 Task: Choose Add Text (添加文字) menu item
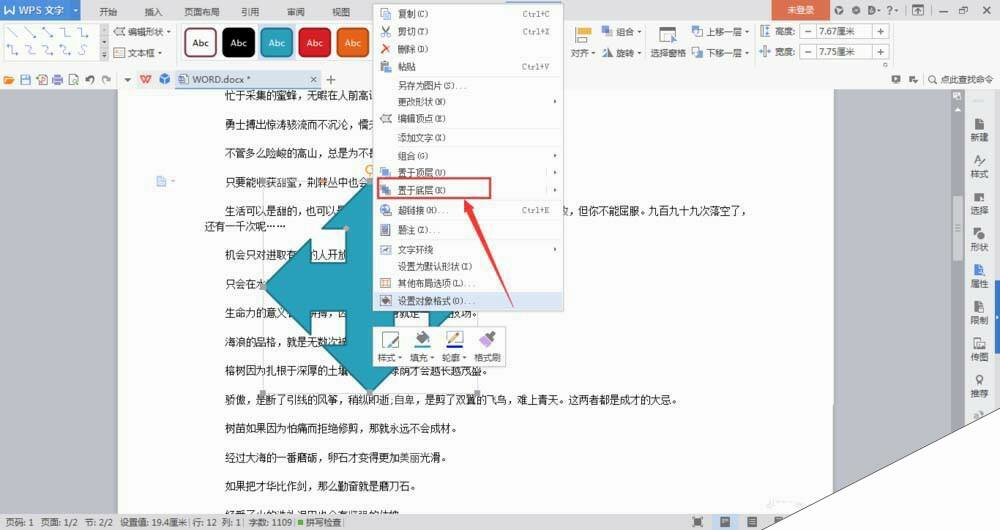point(467,138)
